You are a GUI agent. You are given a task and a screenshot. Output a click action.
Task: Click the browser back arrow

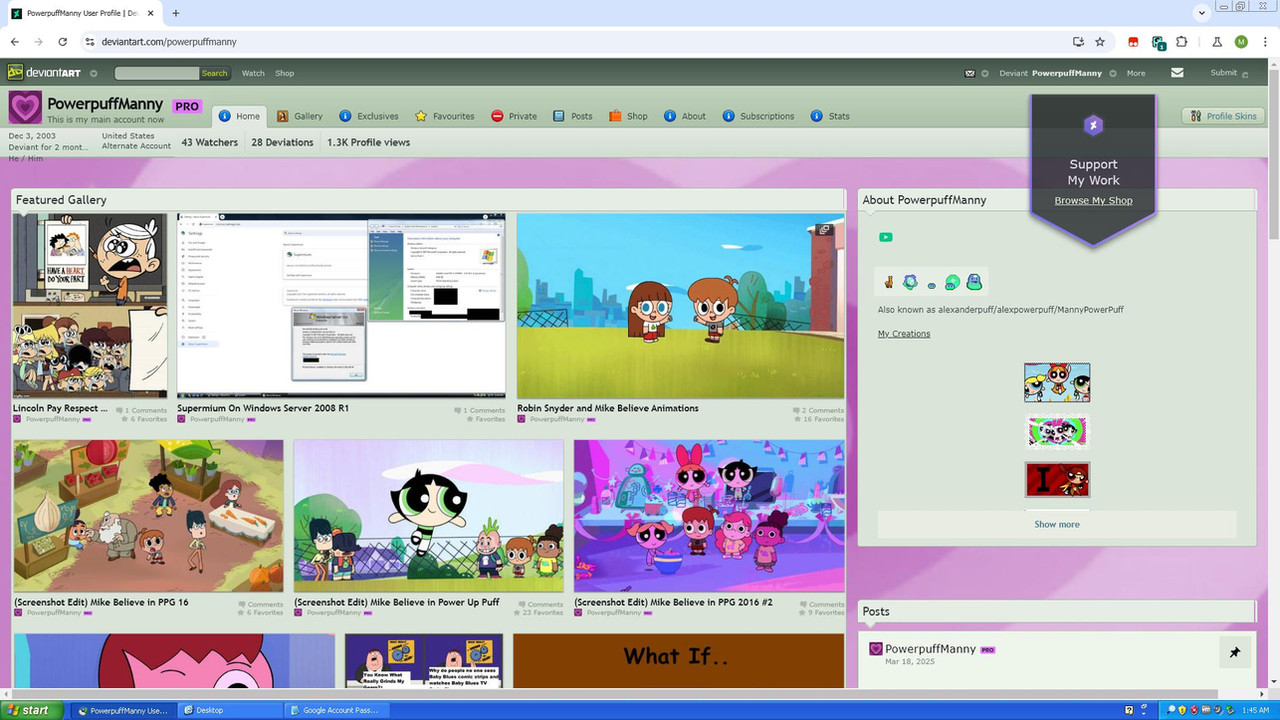(15, 42)
